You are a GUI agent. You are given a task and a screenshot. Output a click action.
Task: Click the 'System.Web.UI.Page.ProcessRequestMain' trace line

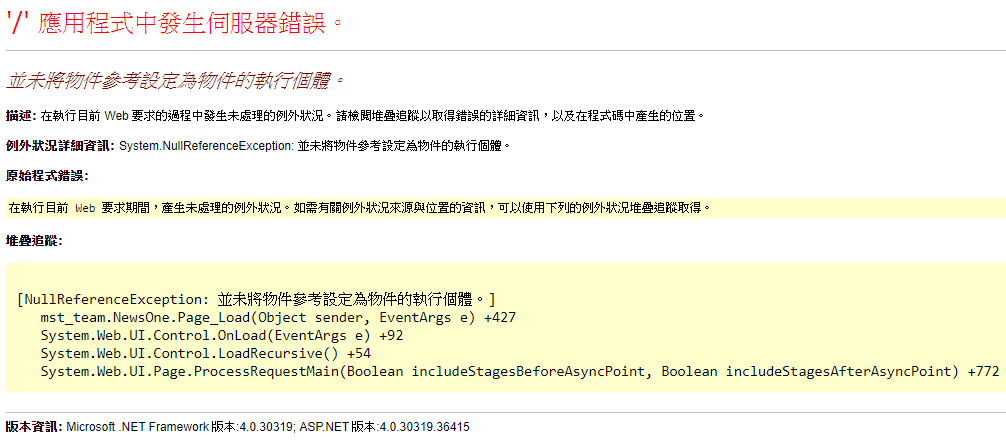(x=520, y=372)
